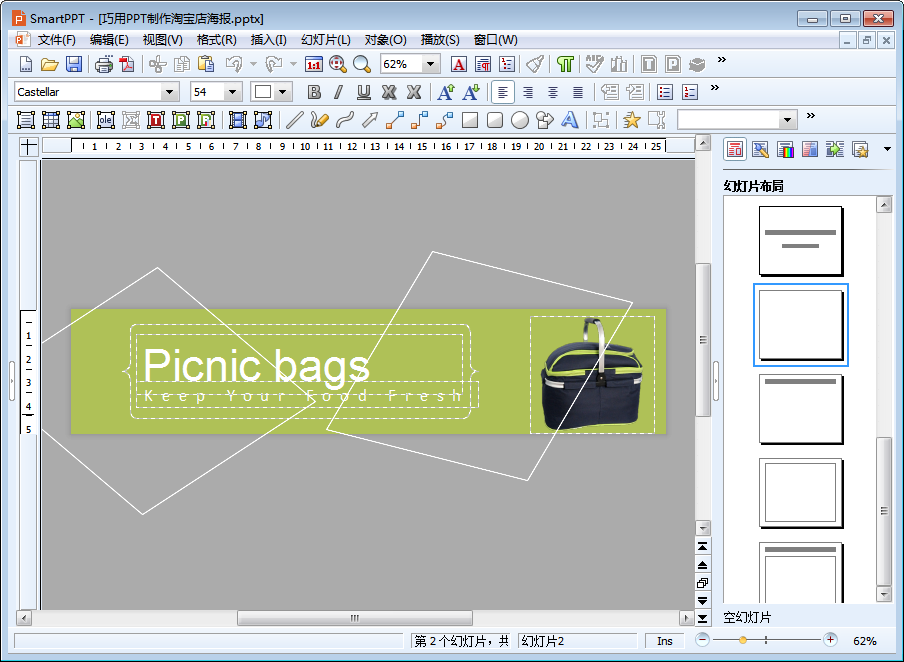Screen dimensions: 904x662
Task: Open the 文件(F) menu
Action: point(56,40)
